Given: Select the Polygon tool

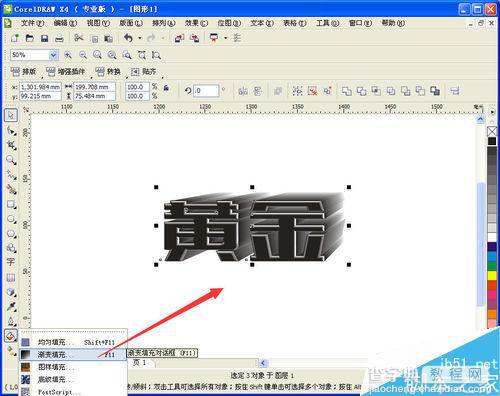Looking at the screenshot, I should (11, 233).
